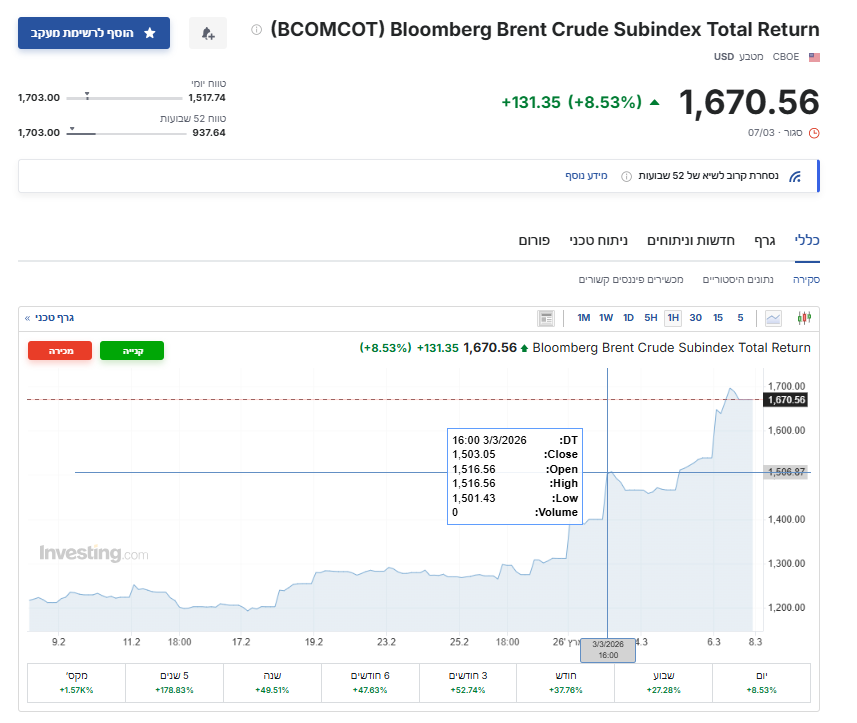Select the 'שבוע' +27.28% period cell
The image size is (857, 723).
tap(664, 683)
